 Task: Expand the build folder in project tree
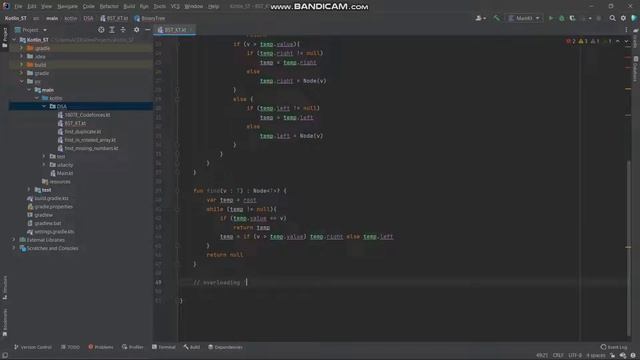click(22, 64)
